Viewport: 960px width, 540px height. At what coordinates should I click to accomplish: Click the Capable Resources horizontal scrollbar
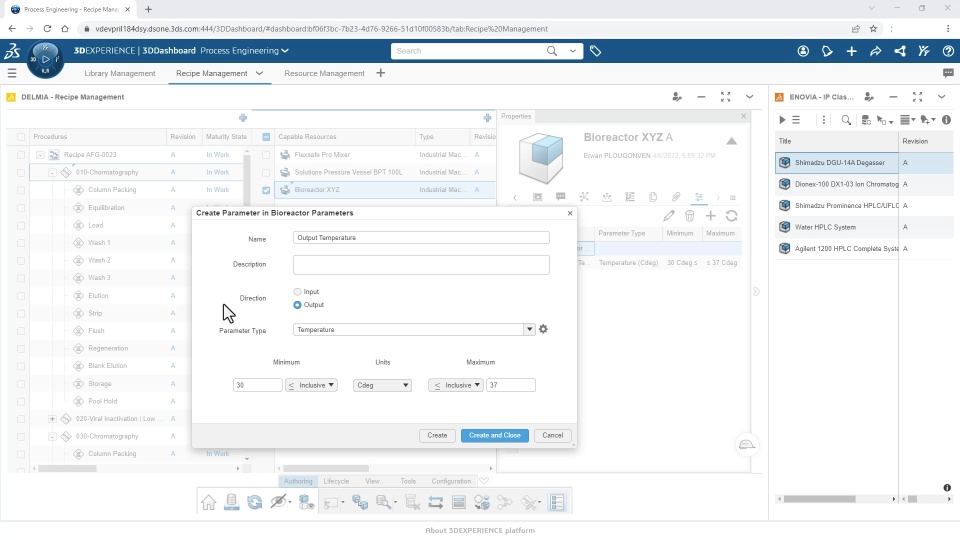[x=334, y=468]
